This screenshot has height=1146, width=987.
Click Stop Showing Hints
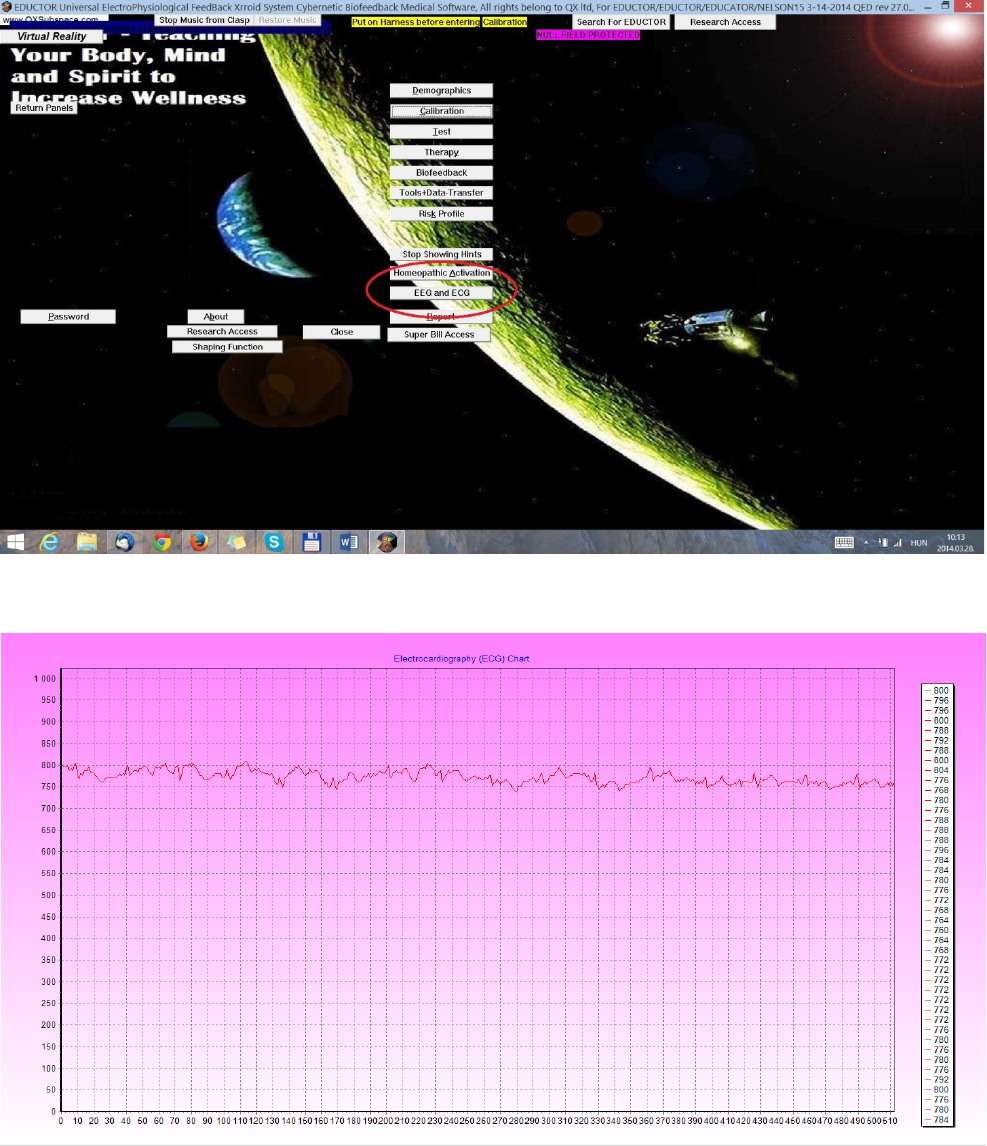[442, 254]
